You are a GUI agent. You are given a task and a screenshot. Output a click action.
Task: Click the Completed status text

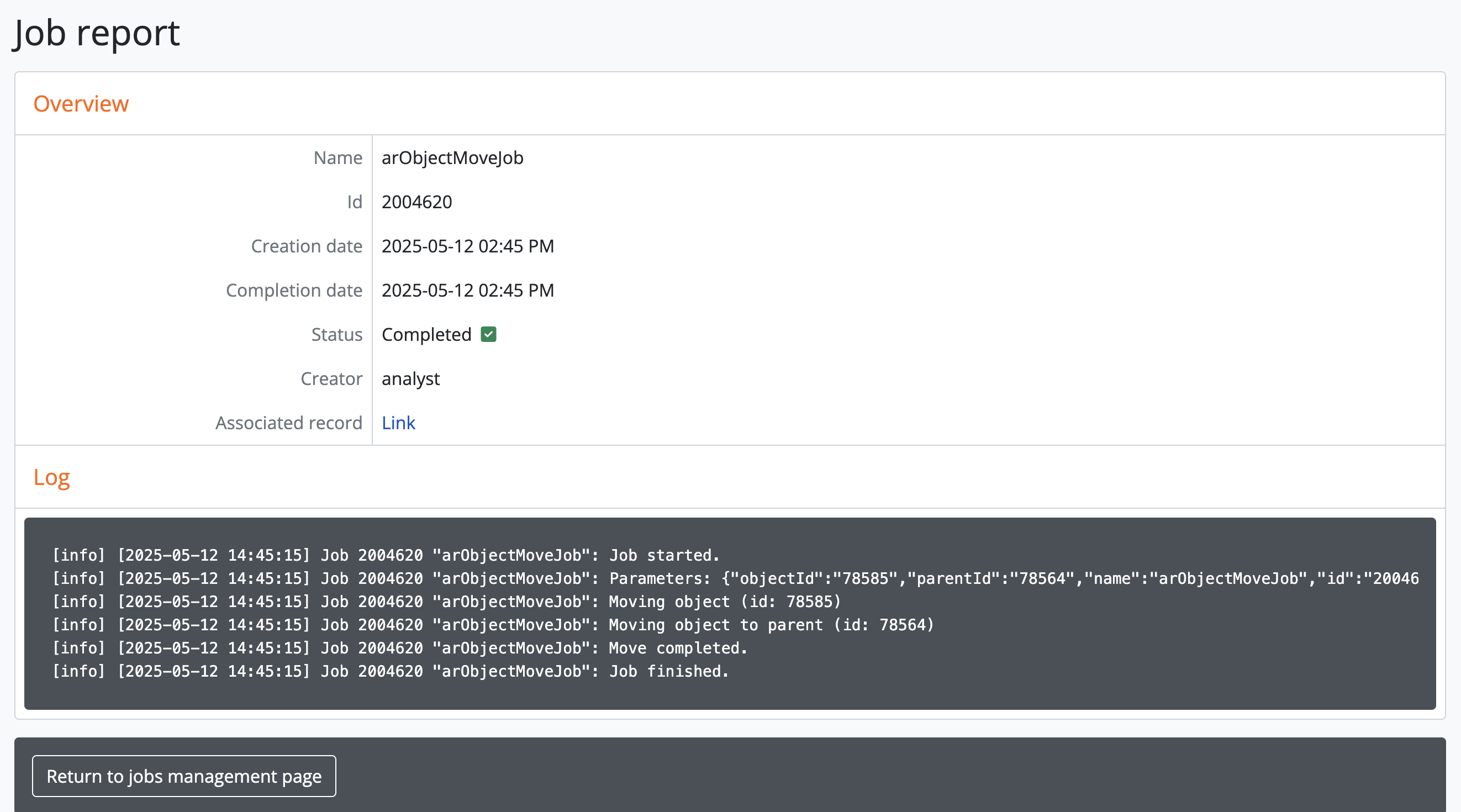[426, 335]
